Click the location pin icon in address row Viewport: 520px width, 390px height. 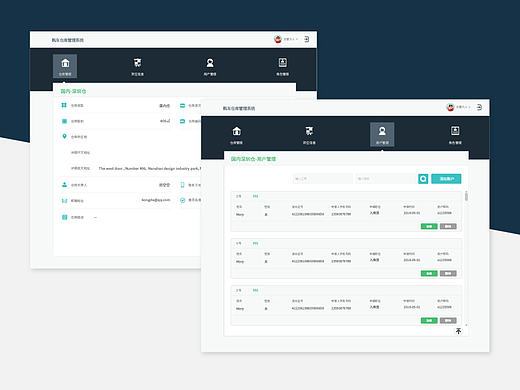tap(64, 136)
